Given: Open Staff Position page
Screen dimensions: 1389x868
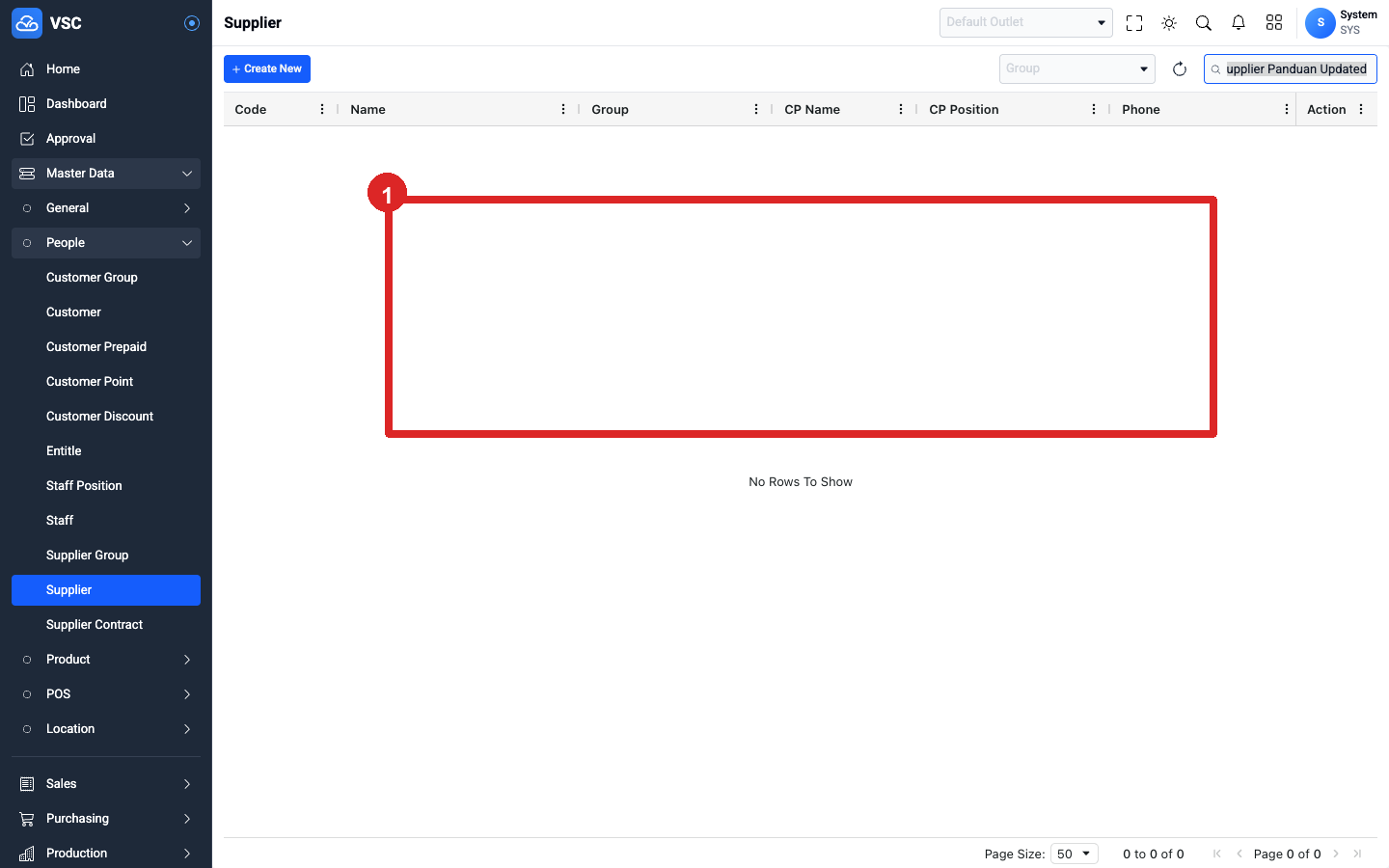Looking at the screenshot, I should tap(106, 486).
